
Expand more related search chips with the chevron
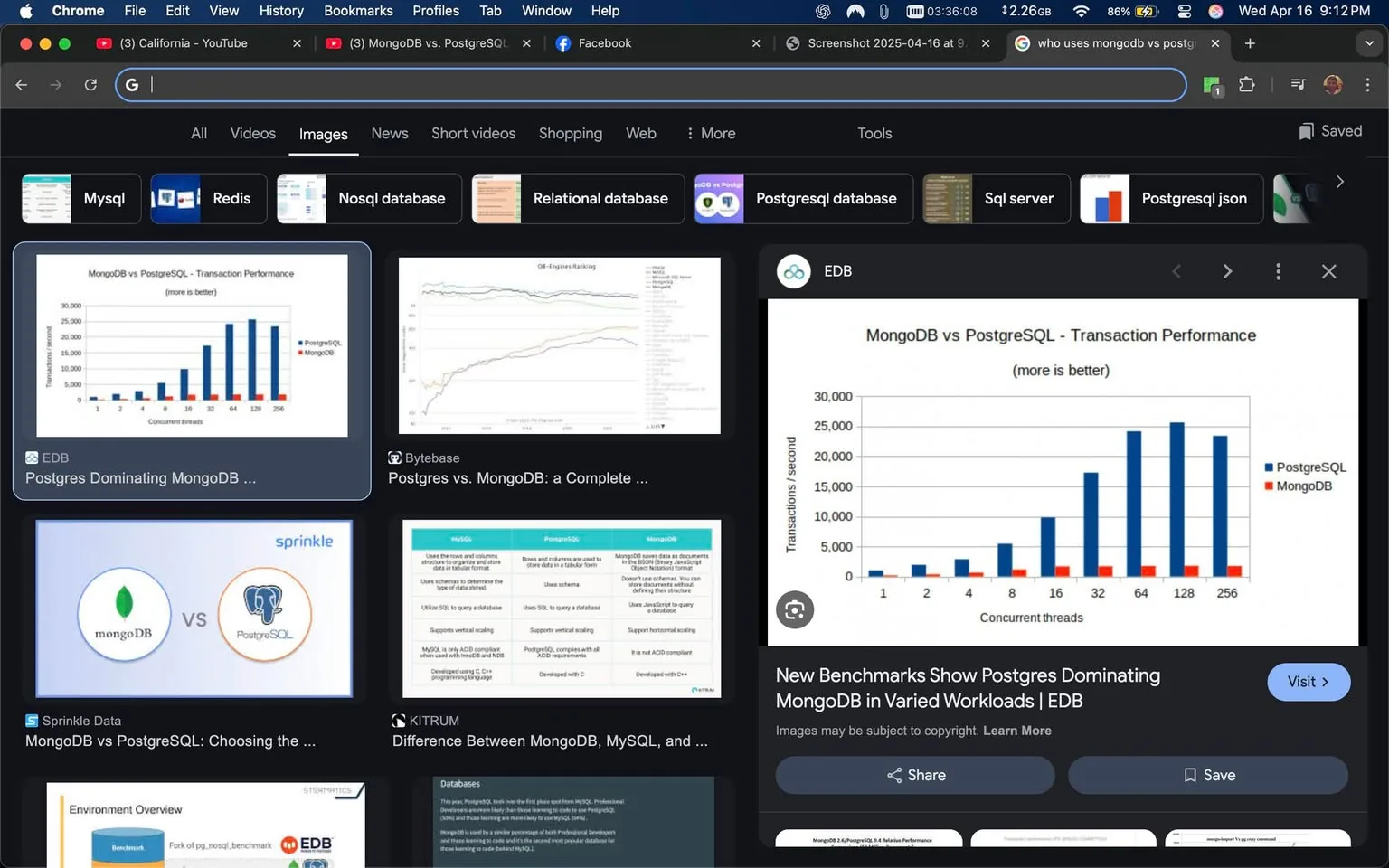coord(1339,181)
